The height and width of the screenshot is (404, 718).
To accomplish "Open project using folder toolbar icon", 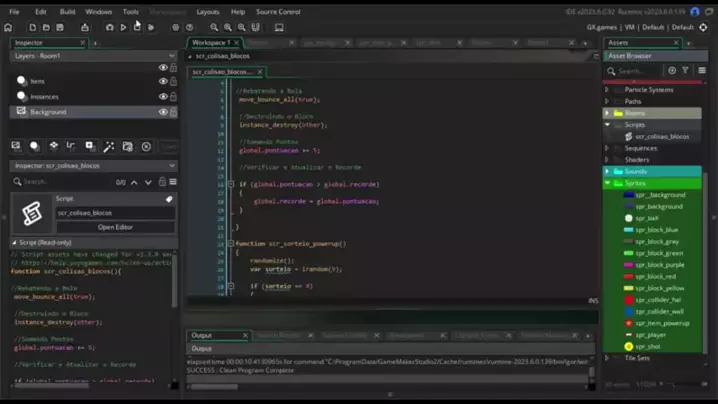I will tap(46, 27).
